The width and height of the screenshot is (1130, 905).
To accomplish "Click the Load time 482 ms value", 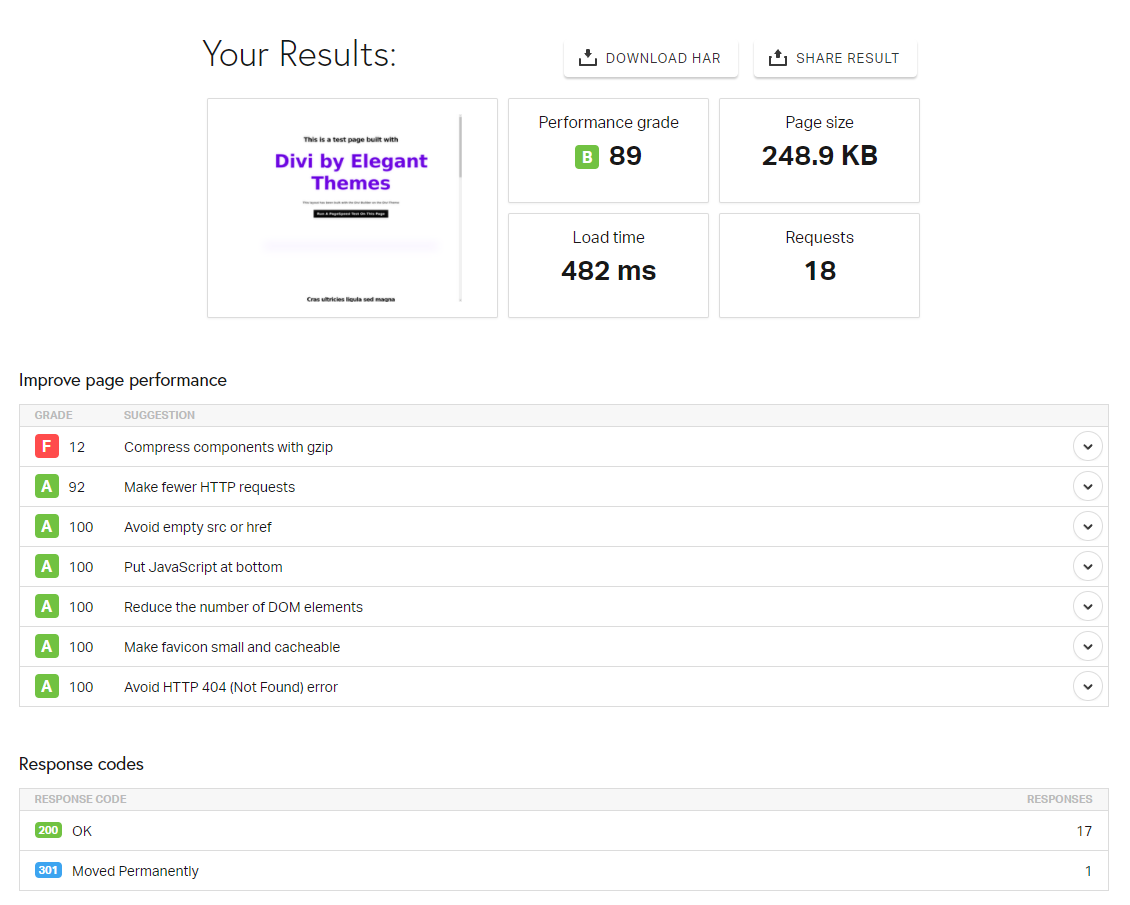I will click(x=608, y=271).
